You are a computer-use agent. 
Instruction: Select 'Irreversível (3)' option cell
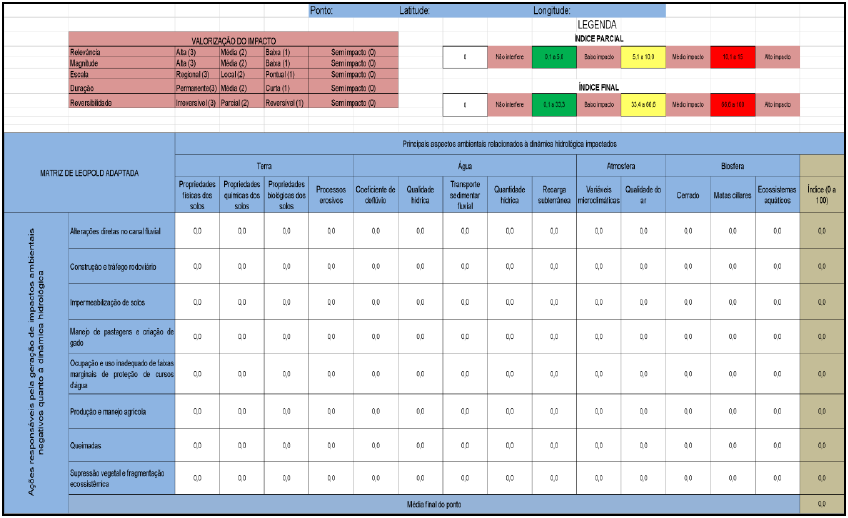(197, 102)
